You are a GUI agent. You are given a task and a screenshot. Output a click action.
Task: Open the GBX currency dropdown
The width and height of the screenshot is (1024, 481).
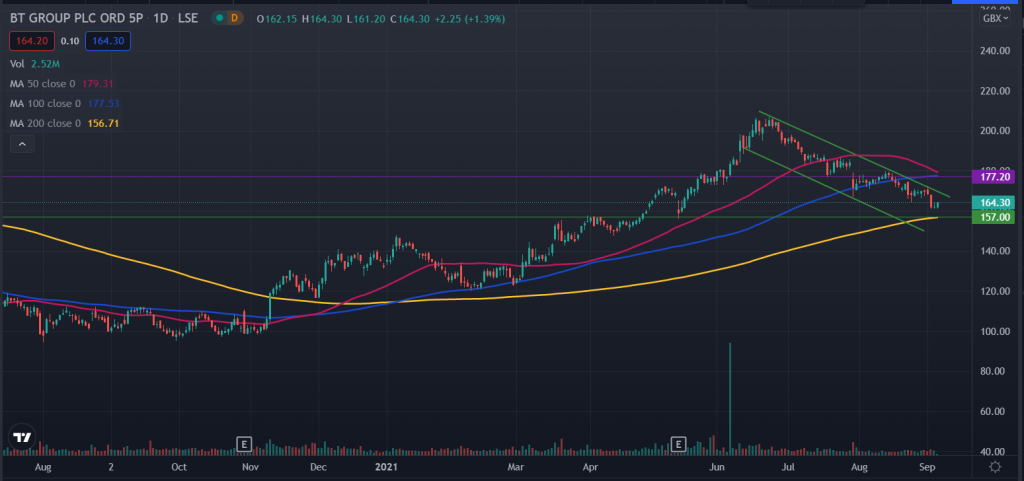[x=993, y=19]
